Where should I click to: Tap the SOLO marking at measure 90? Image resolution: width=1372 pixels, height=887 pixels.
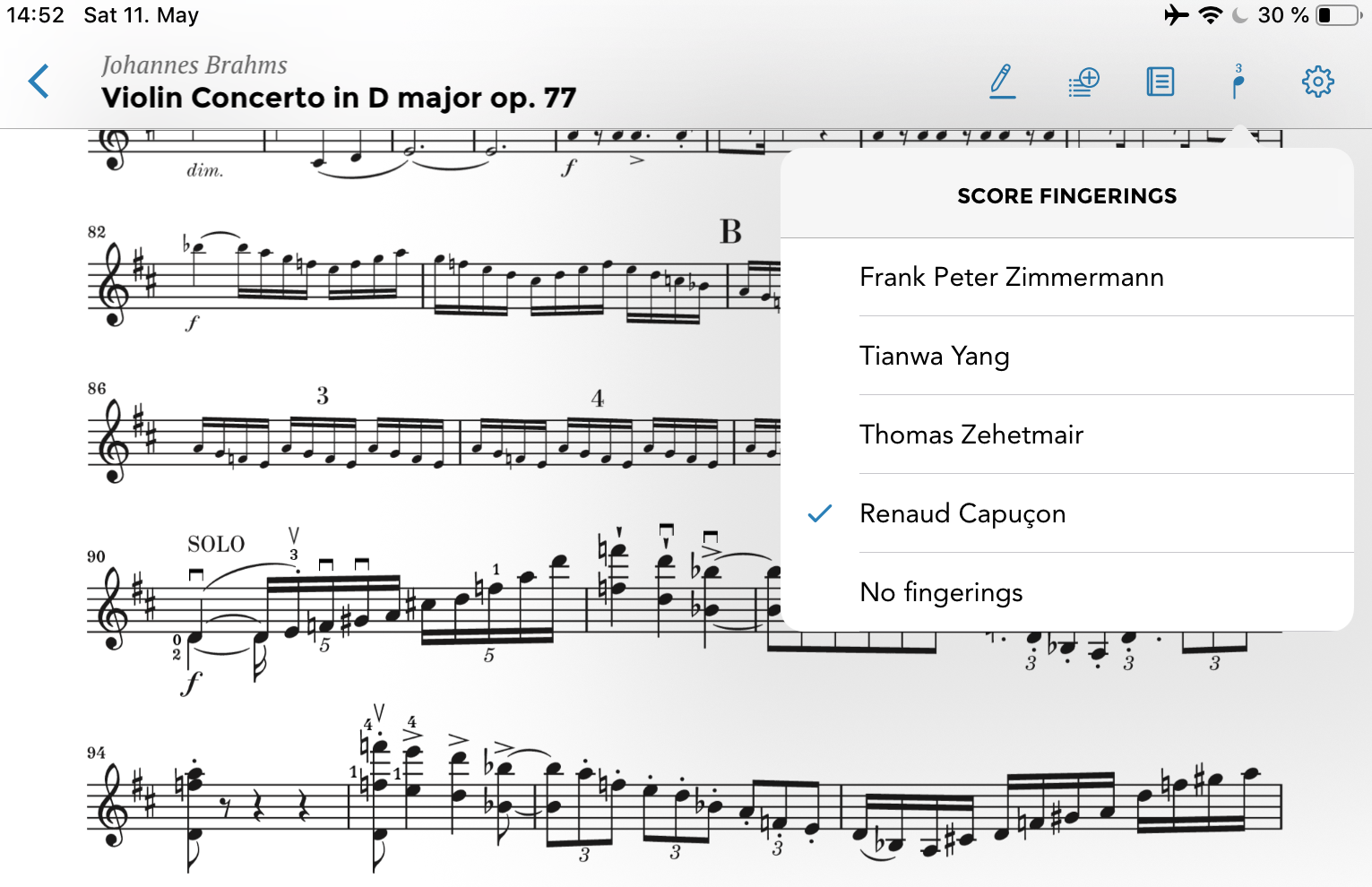[x=216, y=544]
